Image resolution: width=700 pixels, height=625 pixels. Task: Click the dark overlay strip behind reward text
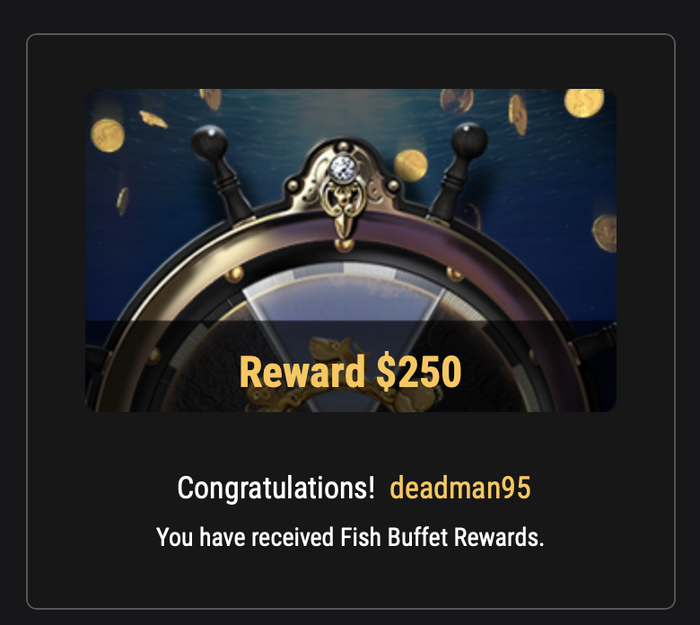click(351, 366)
